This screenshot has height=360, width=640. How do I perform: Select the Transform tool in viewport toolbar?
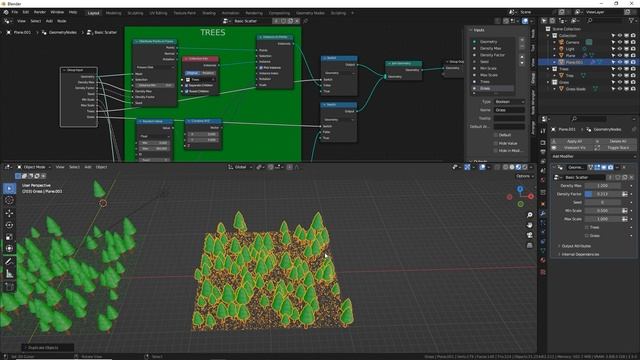9,249
